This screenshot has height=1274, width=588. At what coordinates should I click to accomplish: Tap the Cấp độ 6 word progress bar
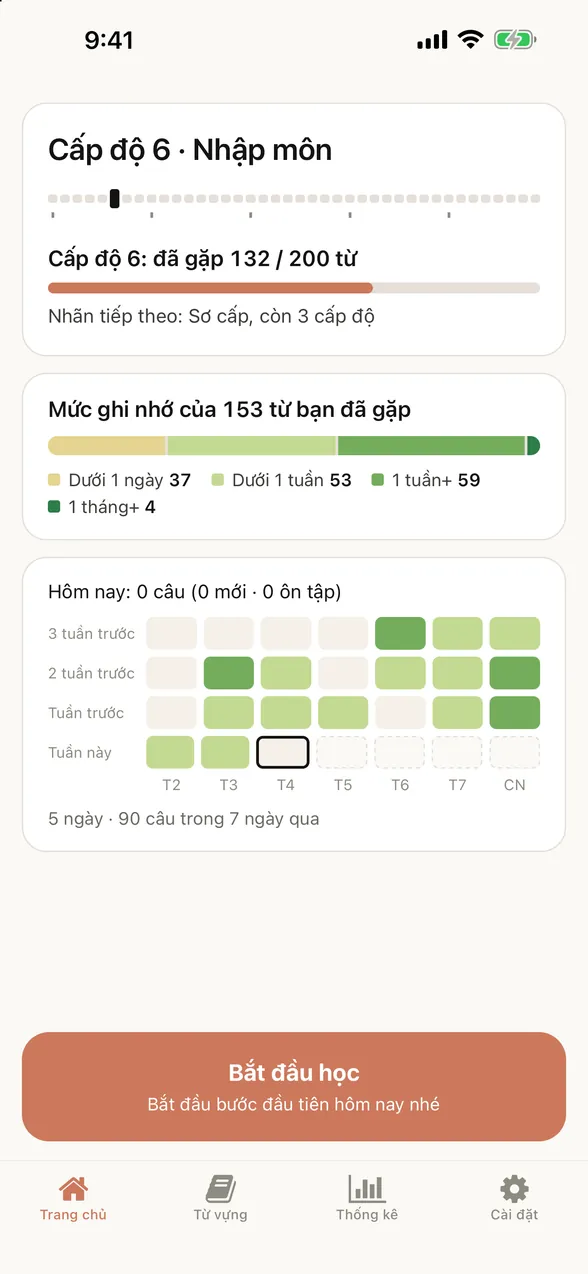pos(294,288)
